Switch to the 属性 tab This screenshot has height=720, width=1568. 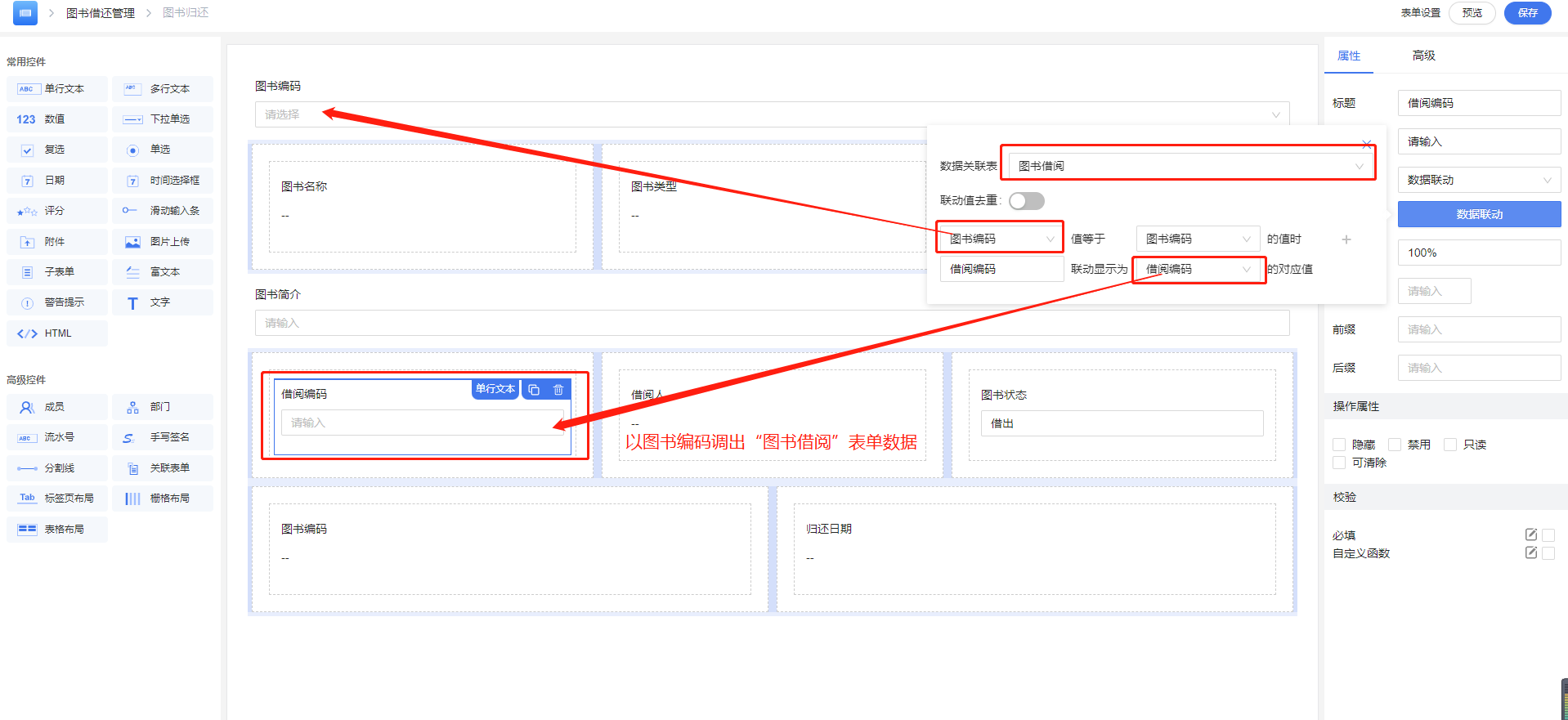tap(1349, 56)
